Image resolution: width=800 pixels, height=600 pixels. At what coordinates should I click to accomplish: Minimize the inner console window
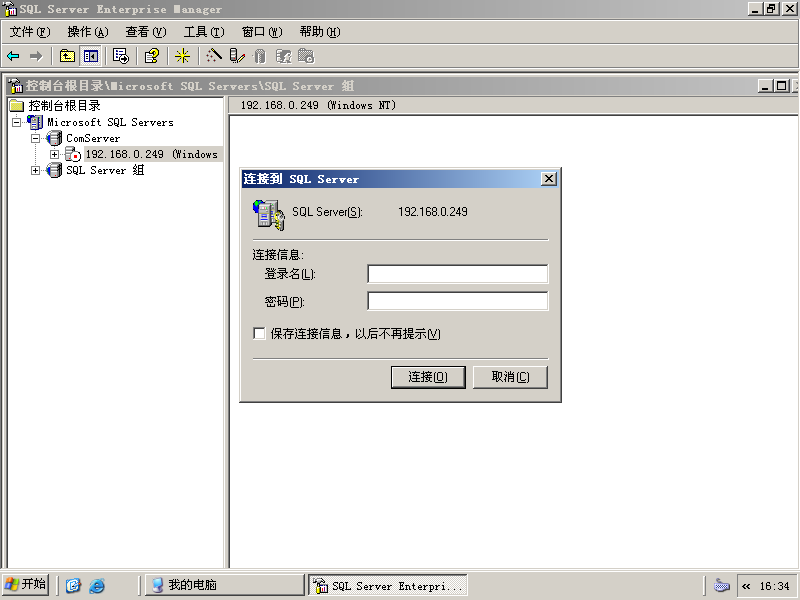tap(764, 86)
